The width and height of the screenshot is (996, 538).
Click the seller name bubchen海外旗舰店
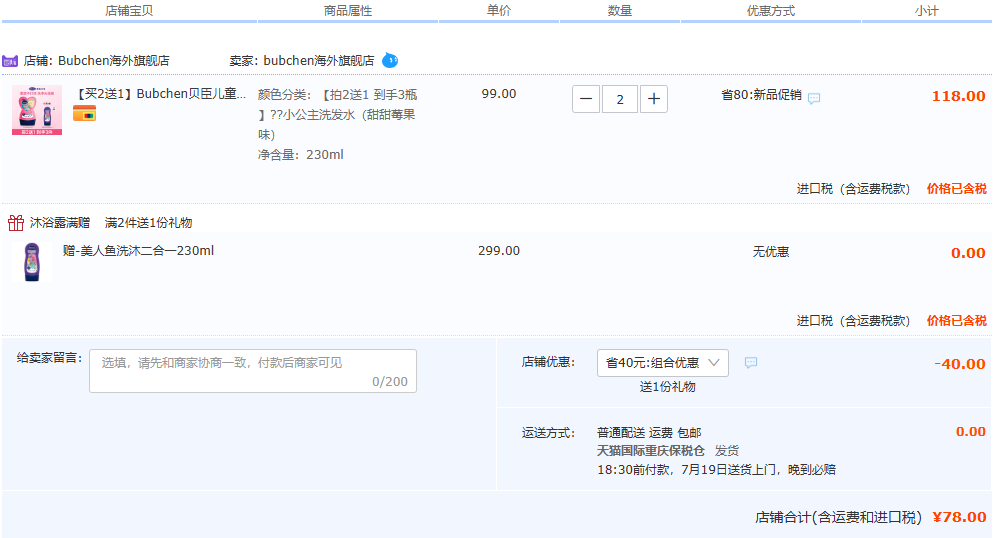coord(319,60)
